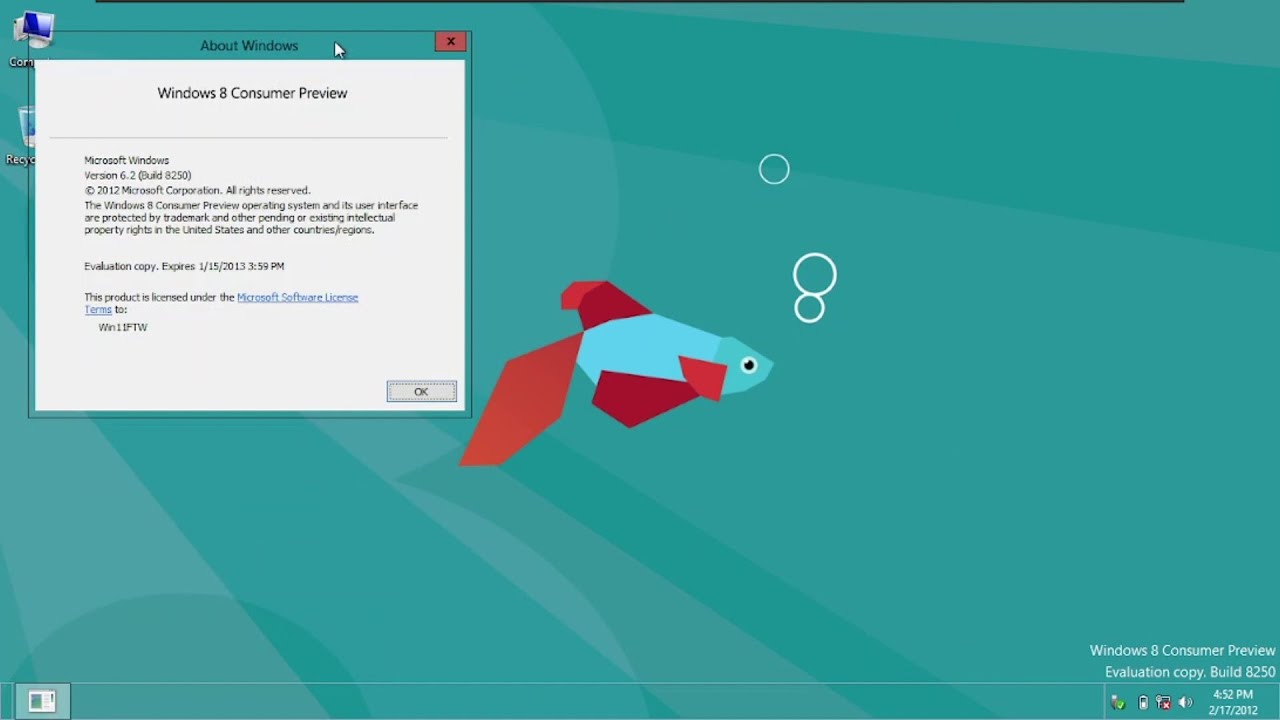This screenshot has width=1280, height=720.
Task: Click the About Windows title bar
Action: [249, 45]
